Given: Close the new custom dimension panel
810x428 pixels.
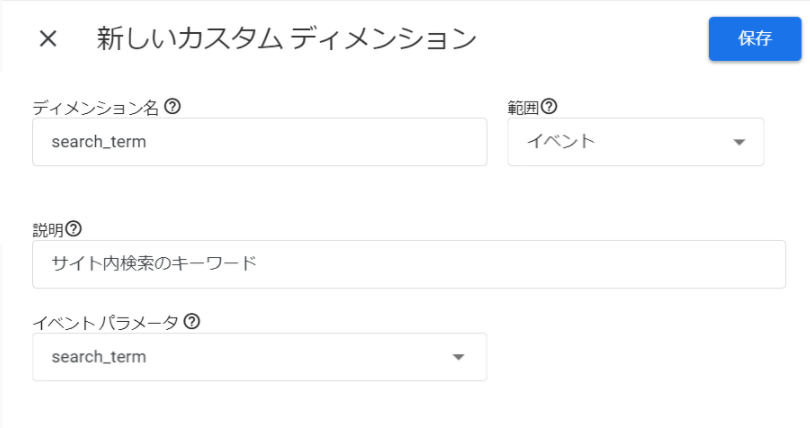Looking at the screenshot, I should pos(48,39).
